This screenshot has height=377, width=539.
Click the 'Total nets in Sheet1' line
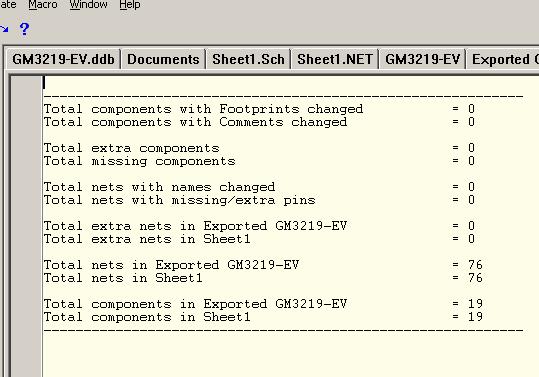coord(263,278)
